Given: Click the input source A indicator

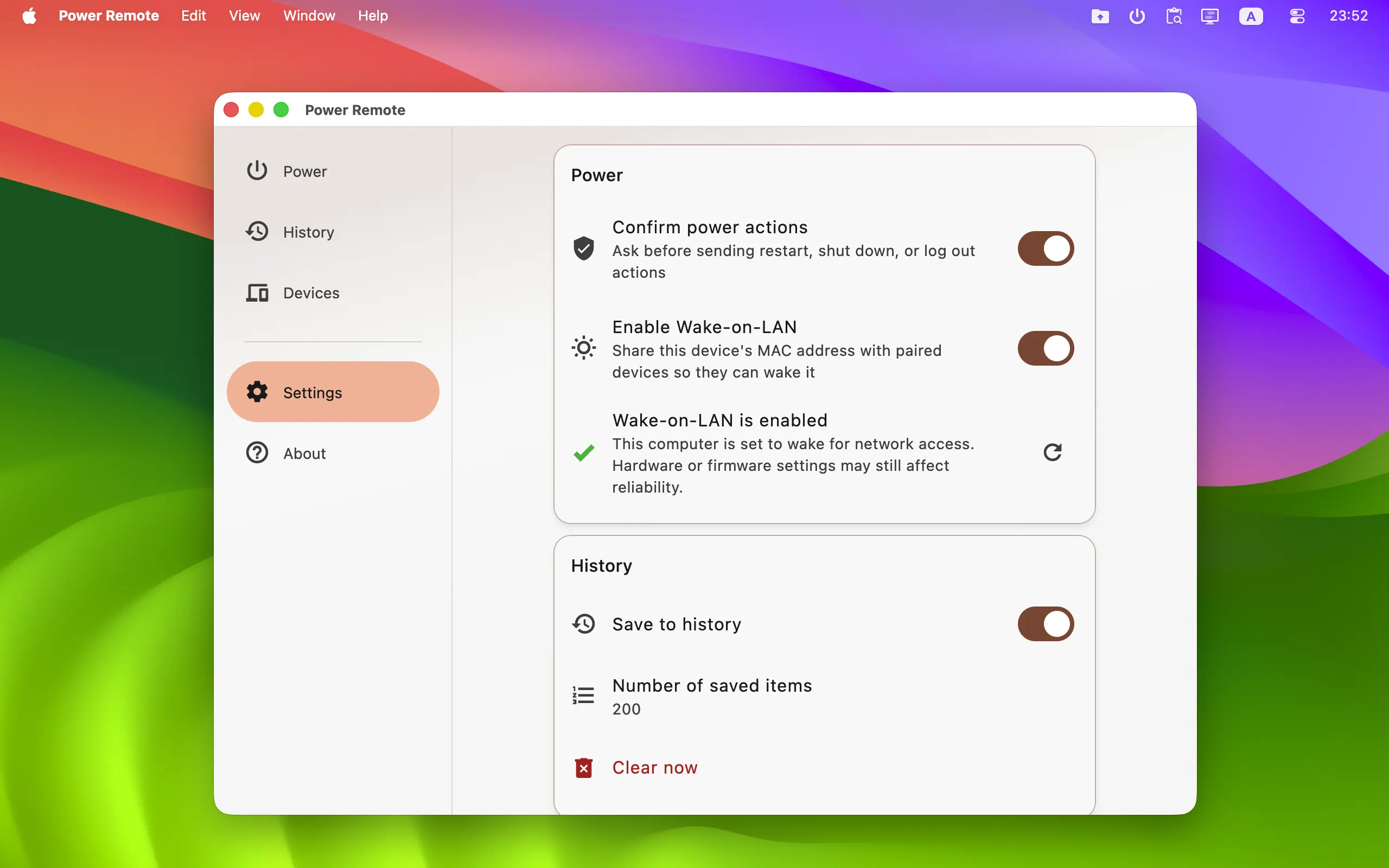Looking at the screenshot, I should [1251, 16].
